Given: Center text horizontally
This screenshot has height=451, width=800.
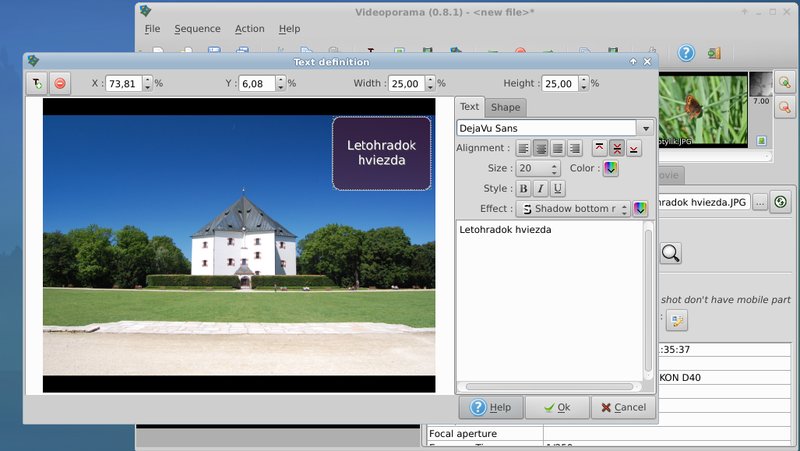Looking at the screenshot, I should [541, 148].
